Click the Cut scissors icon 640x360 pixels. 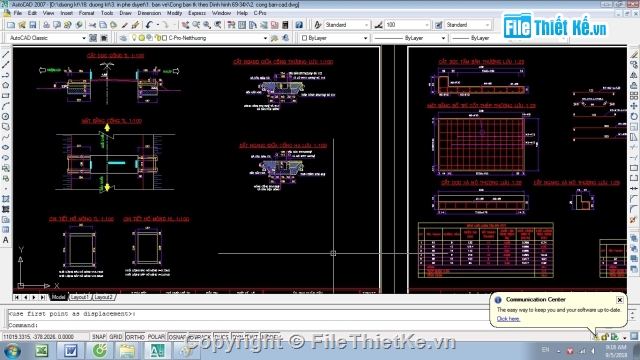(x=92, y=25)
